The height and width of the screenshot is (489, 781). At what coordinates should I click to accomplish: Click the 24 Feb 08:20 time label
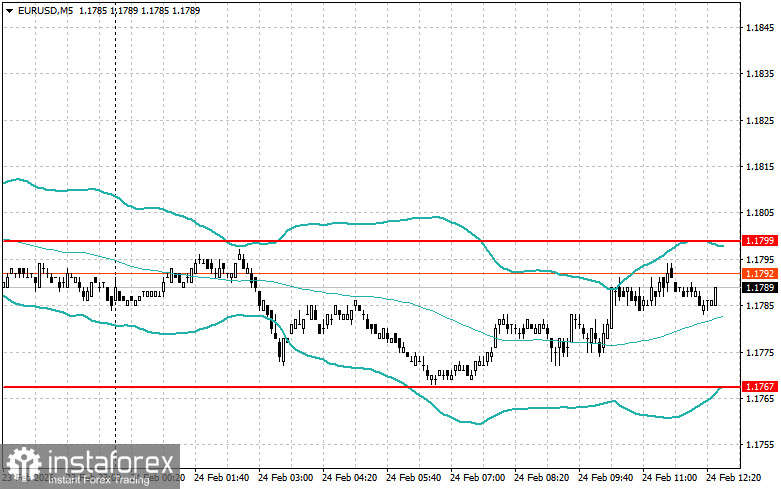[x=541, y=478]
